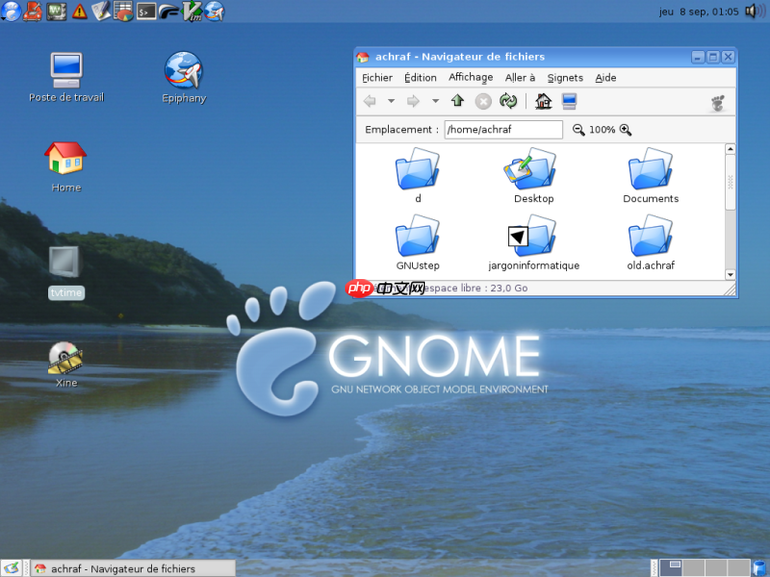Click the clock showing jeu 8 sep

click(699, 12)
